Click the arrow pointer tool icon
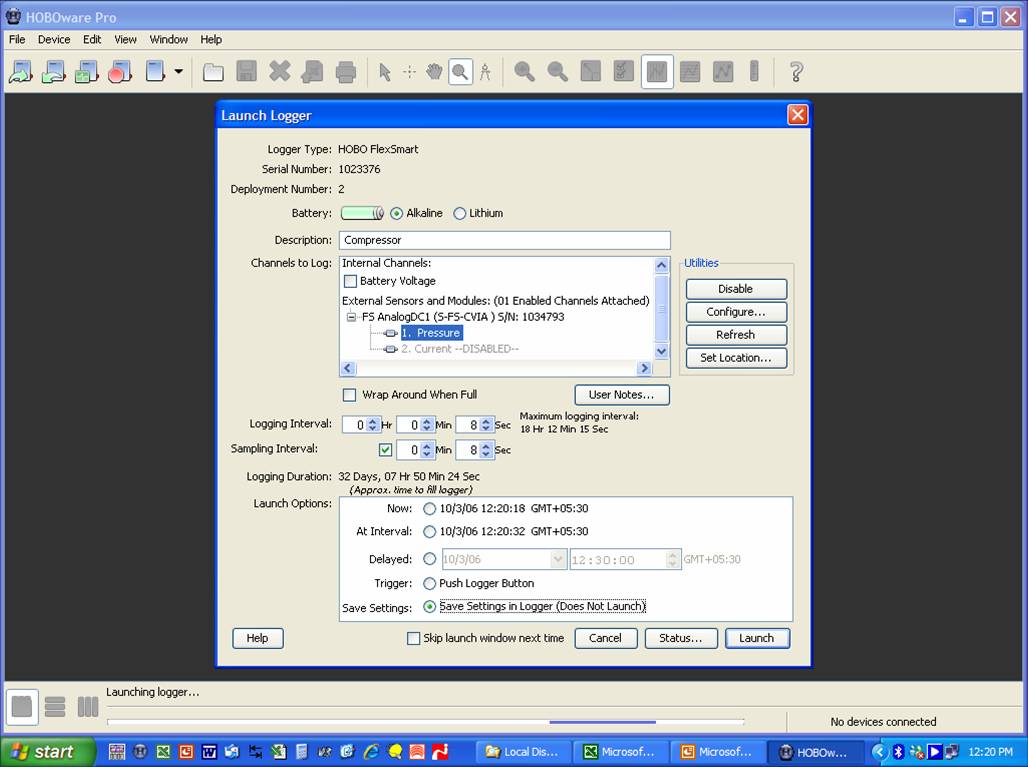 384,72
